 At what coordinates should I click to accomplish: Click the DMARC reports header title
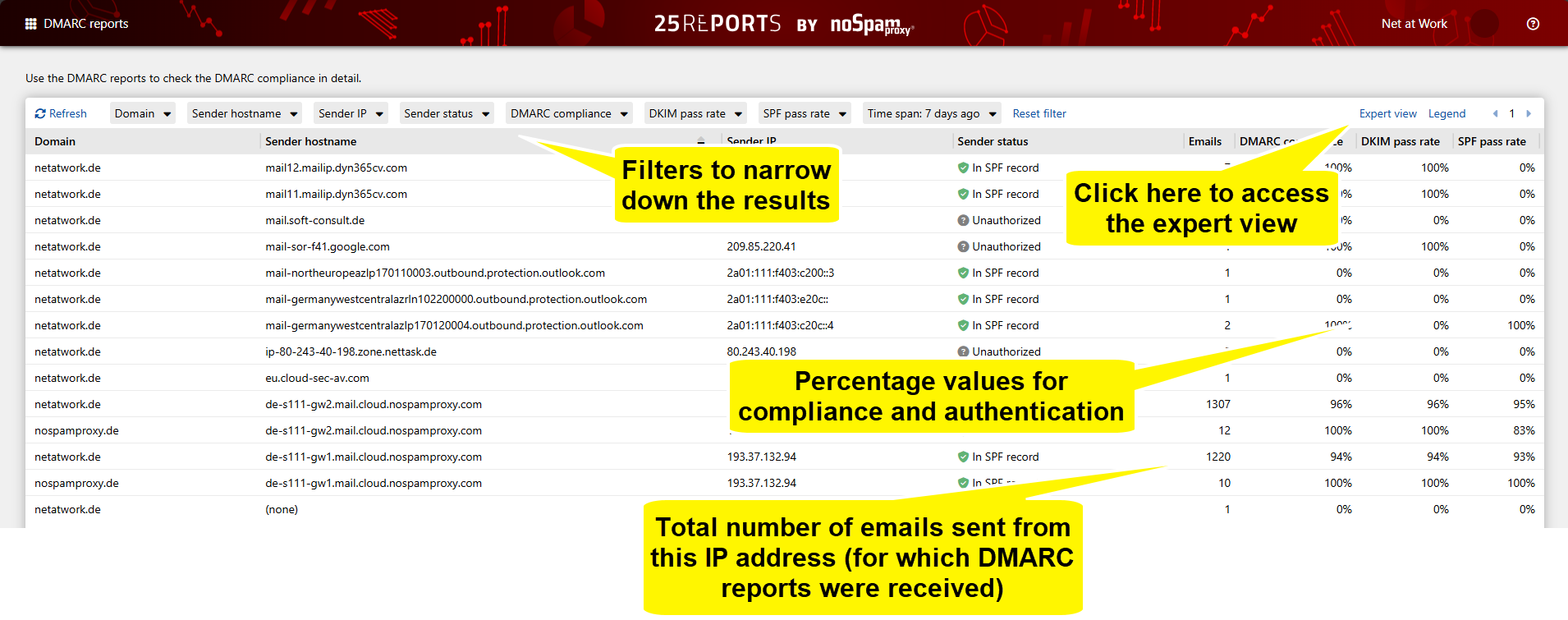point(85,24)
